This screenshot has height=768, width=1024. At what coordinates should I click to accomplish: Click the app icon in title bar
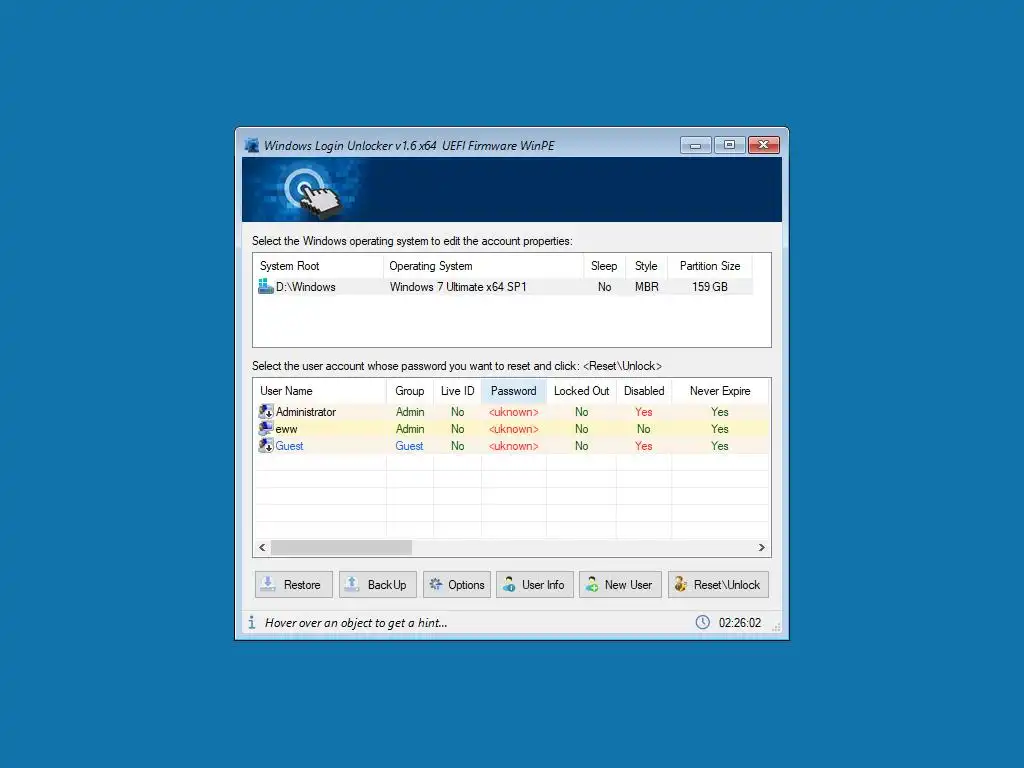pos(251,145)
